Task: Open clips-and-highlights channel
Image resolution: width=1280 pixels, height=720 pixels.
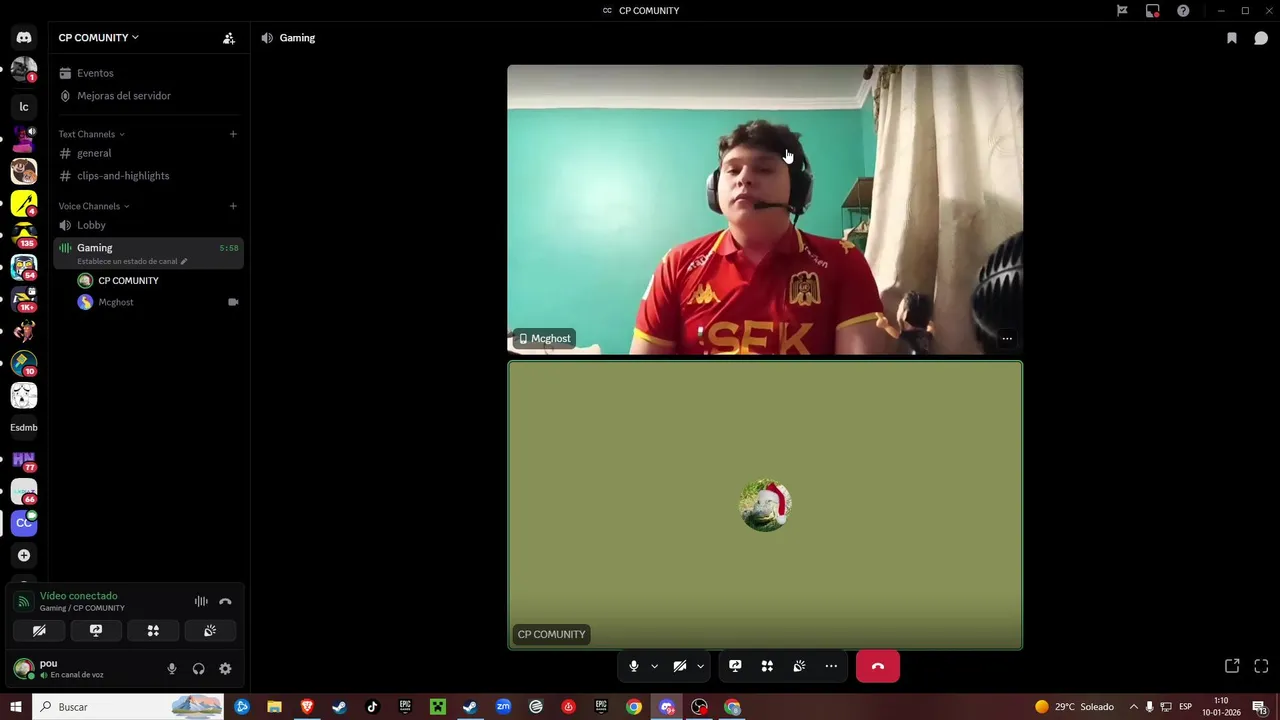Action: [148, 176]
